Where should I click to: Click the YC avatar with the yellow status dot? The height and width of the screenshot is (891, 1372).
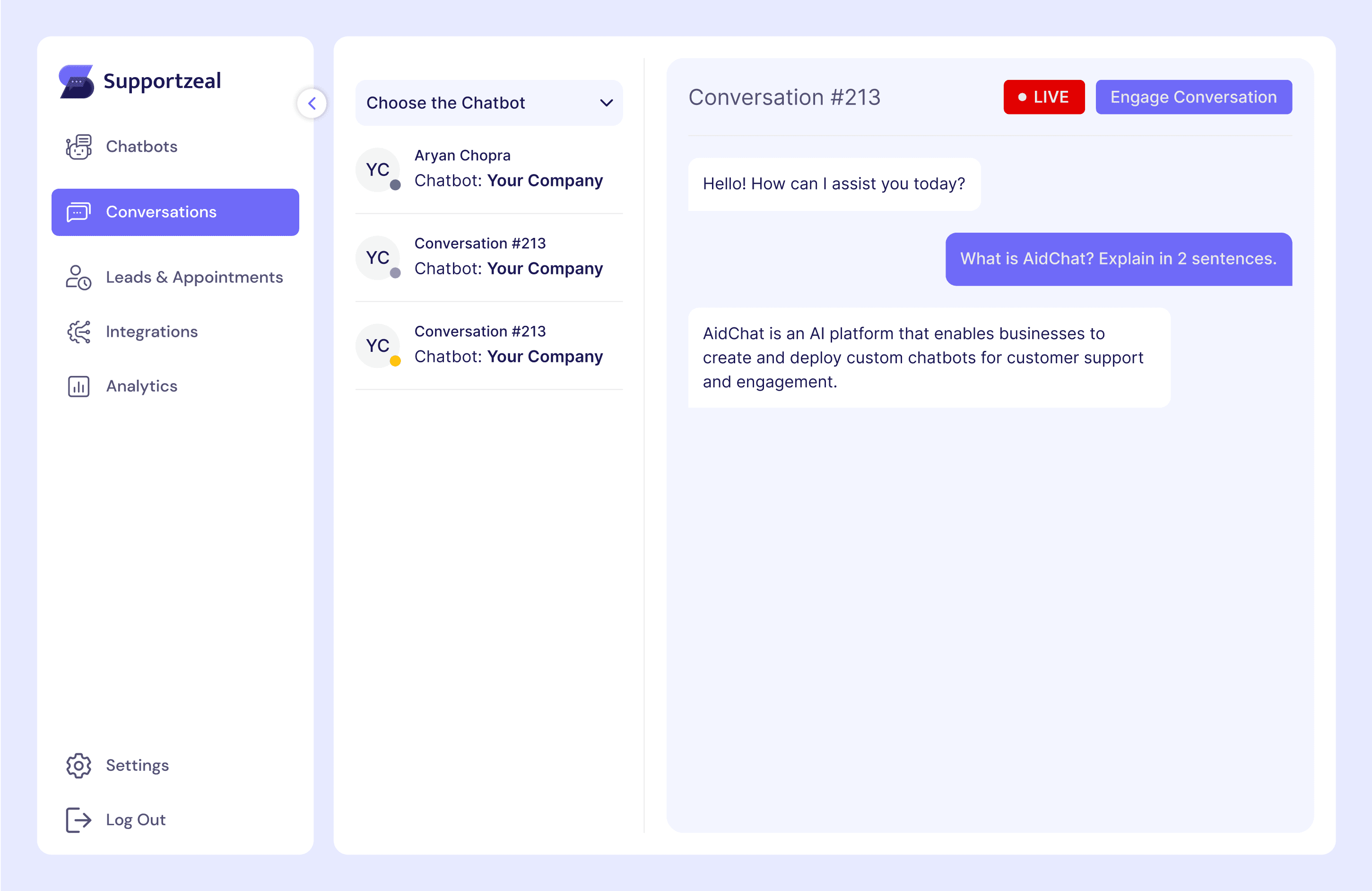[x=378, y=345]
